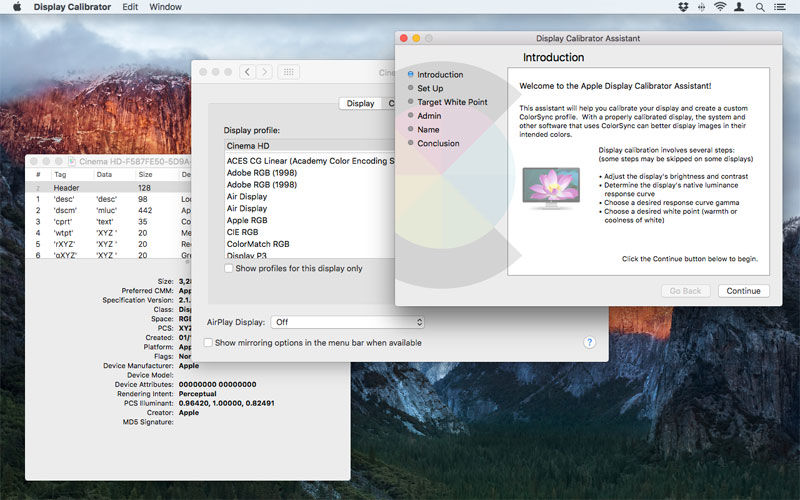
Task: Select Apple RGB profile
Action: tap(310, 220)
